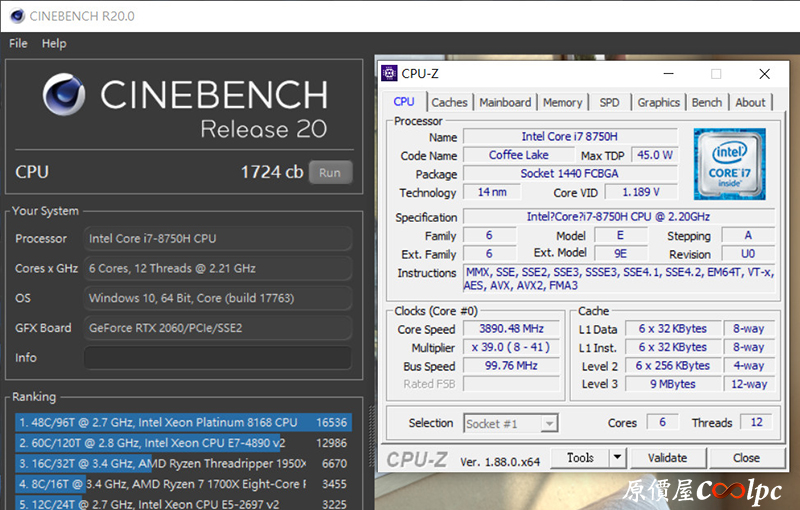The image size is (800, 510).
Task: Click the Name value Intel Core i7 8750H
Action: [570, 137]
